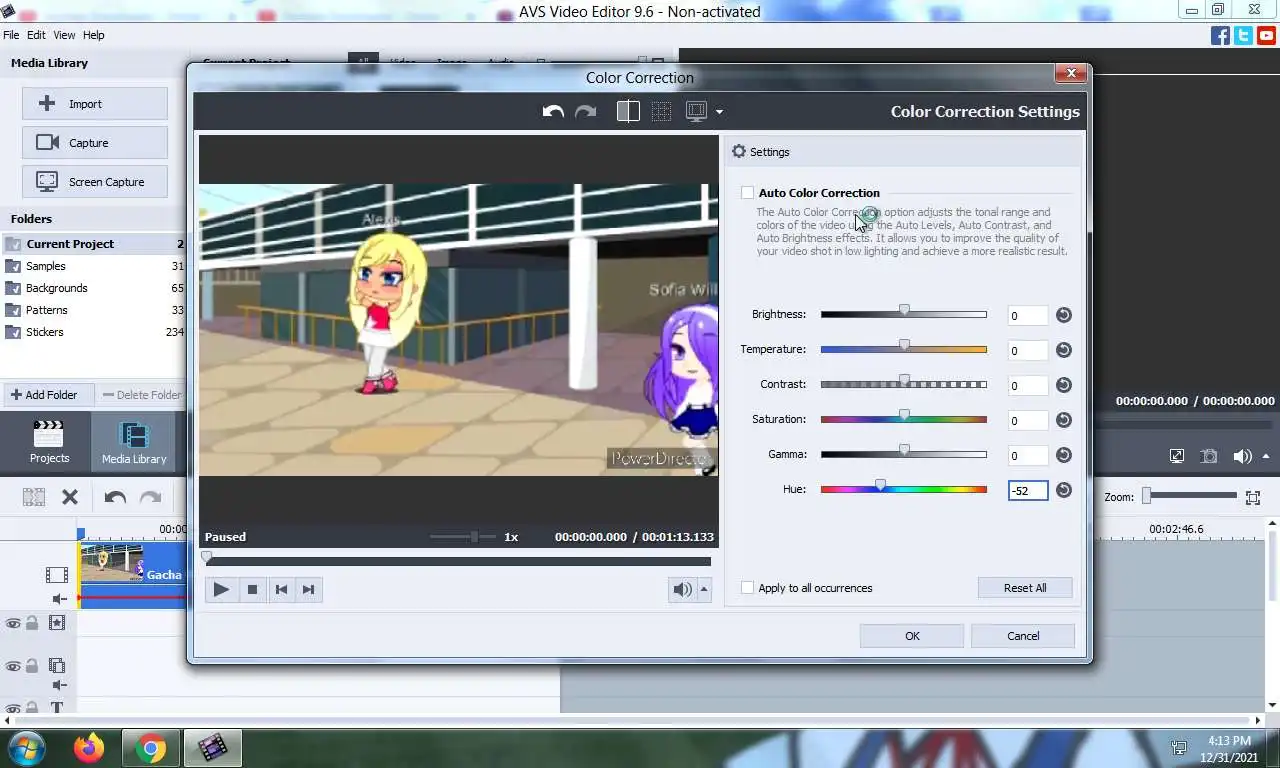Enable Auto Color Correction checkbox

tap(747, 193)
